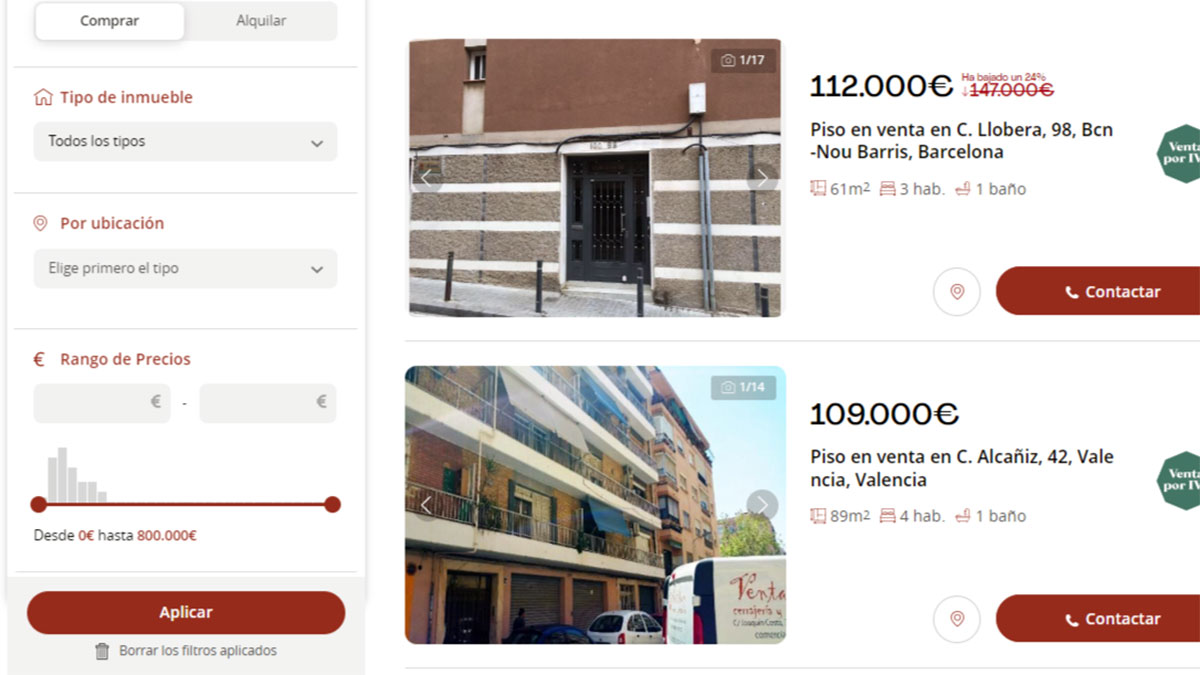Image resolution: width=1200 pixels, height=675 pixels.
Task: Switch to the Comprar option
Action: (110, 21)
